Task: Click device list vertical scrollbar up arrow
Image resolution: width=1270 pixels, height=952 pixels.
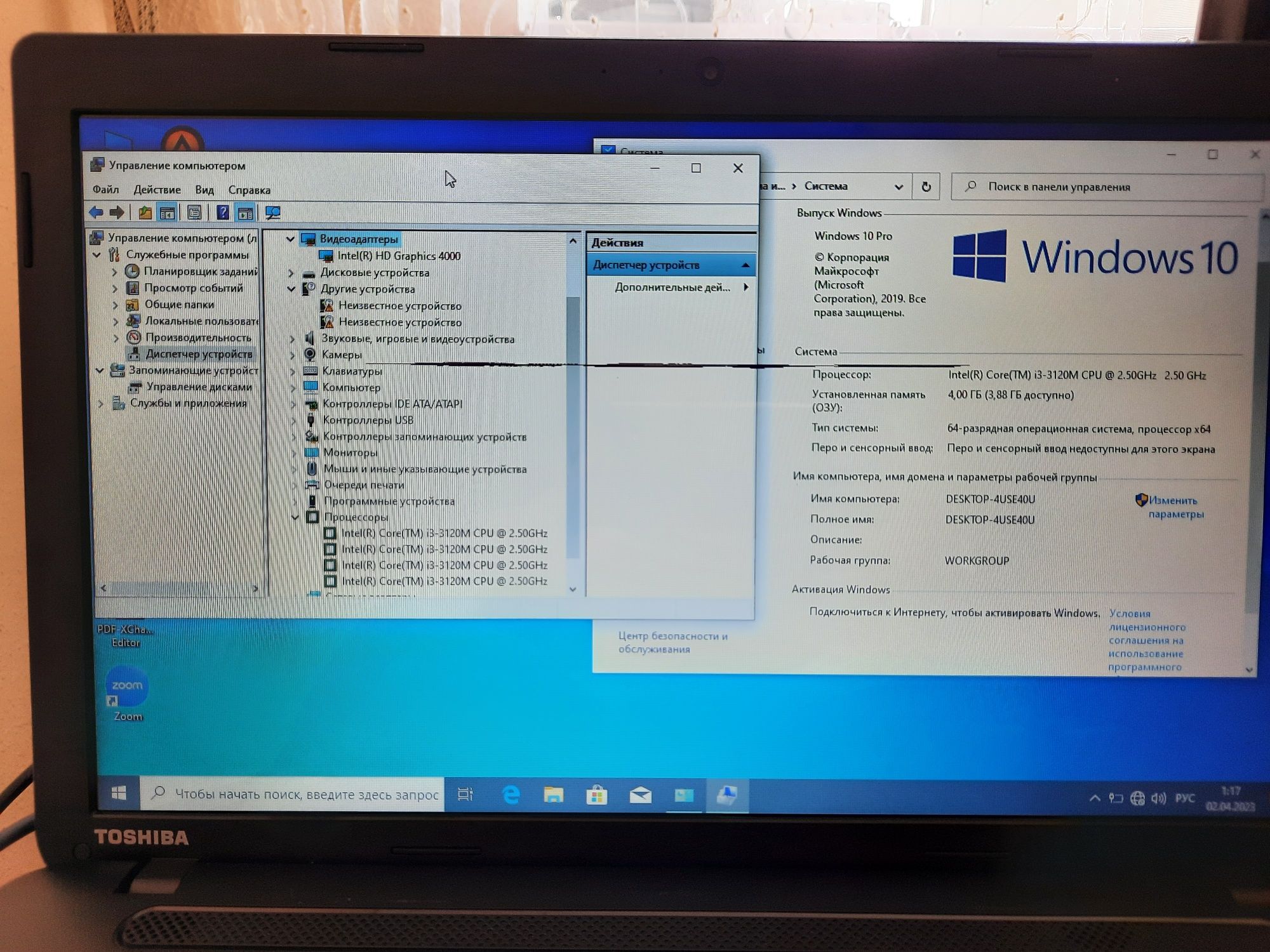Action: 573,241
